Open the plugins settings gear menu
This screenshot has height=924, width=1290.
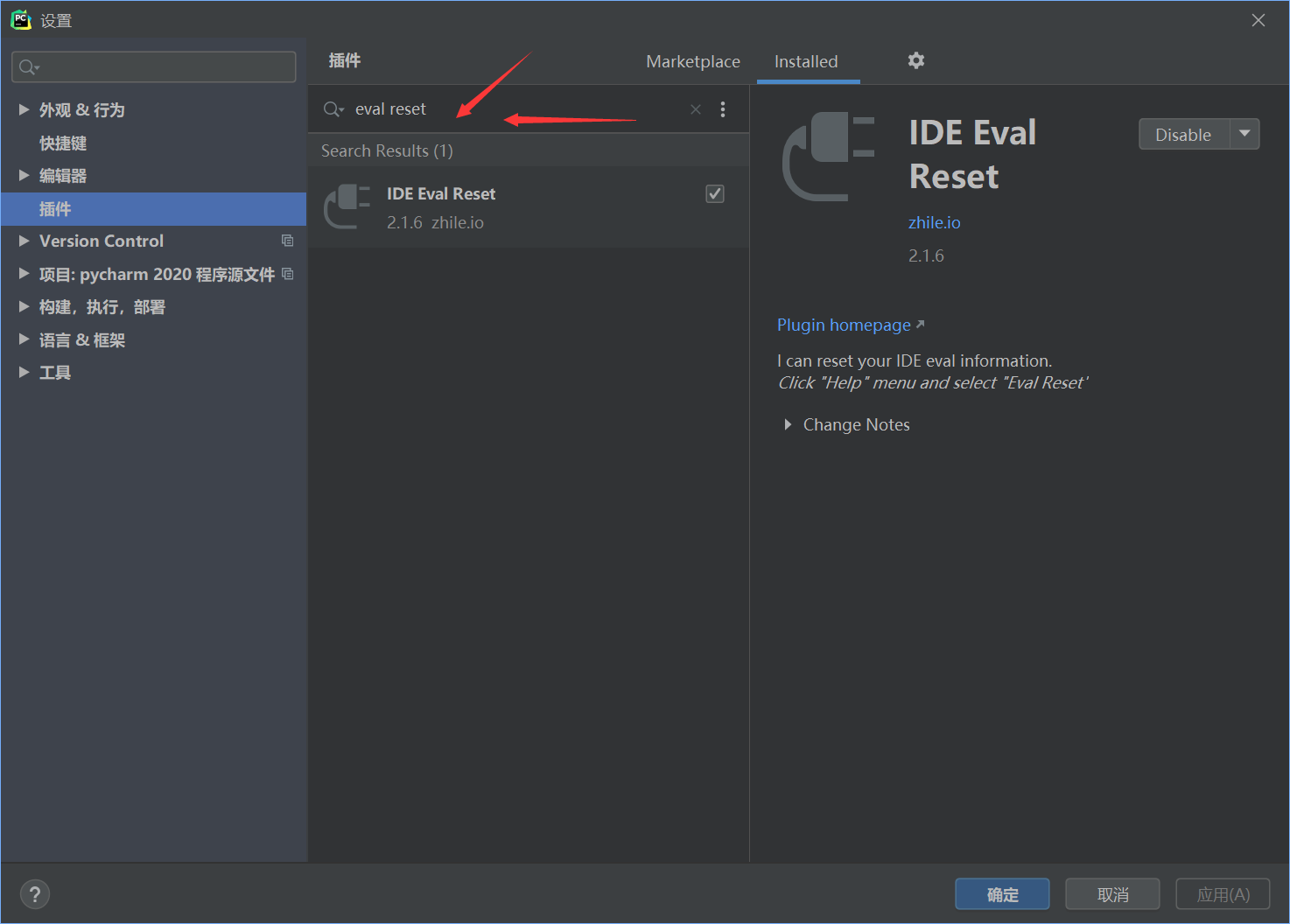click(915, 60)
